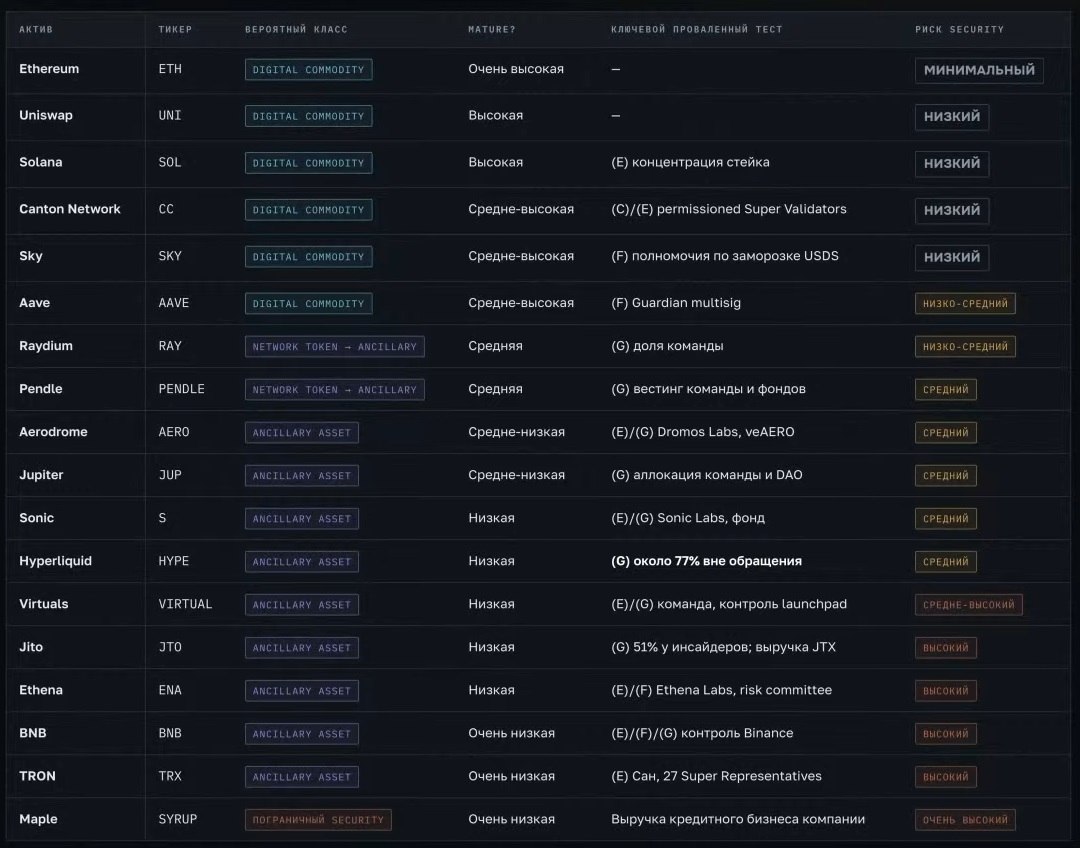Image resolution: width=1080 pixels, height=848 pixels.
Task: Click '(E)/(F)/(G) контроль Binance' text
Action: [x=702, y=734]
